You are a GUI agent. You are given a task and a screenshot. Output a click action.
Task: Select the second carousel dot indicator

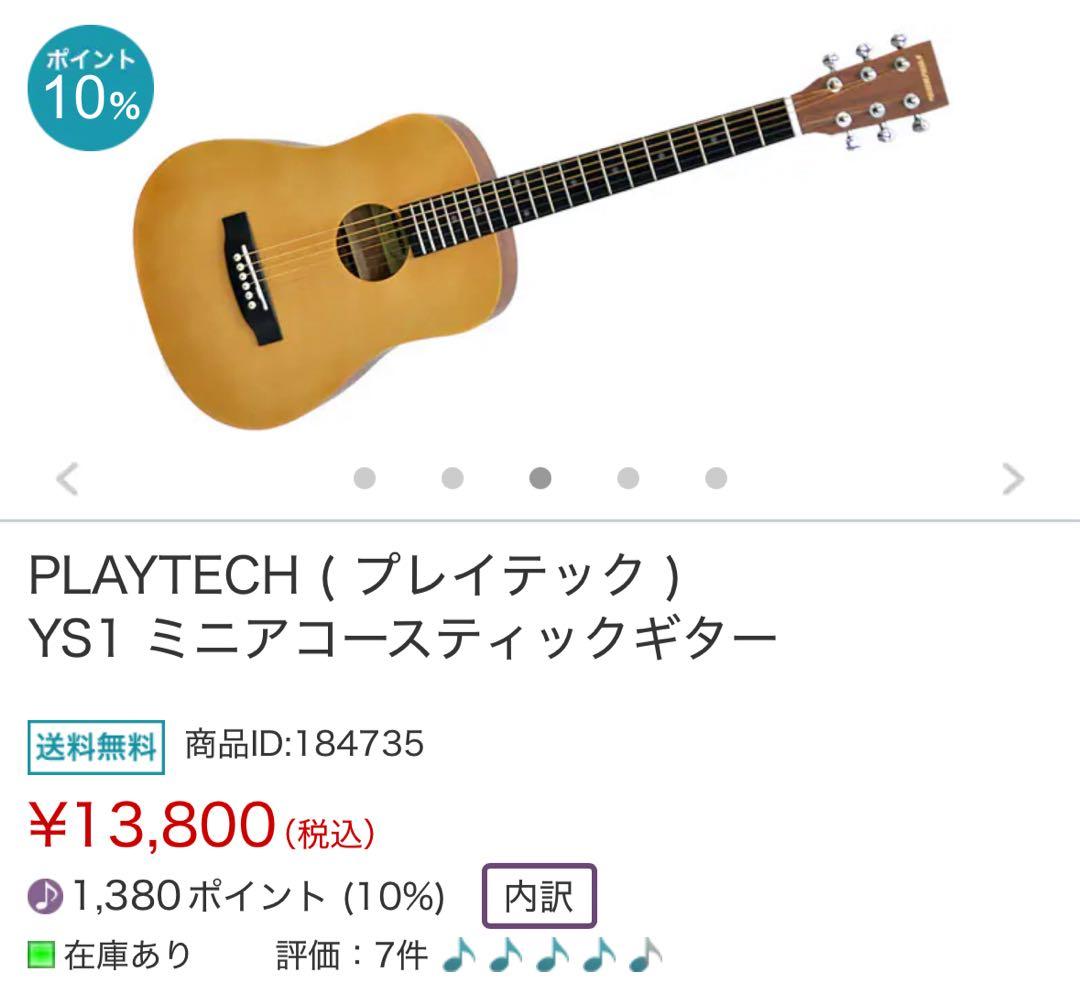point(453,480)
